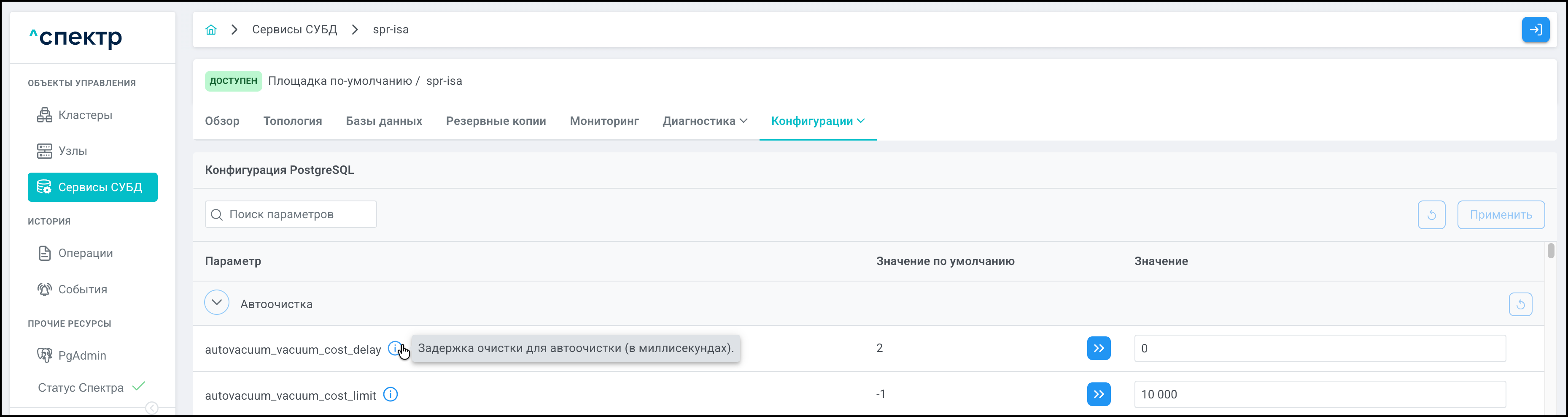Image resolution: width=1568 pixels, height=417 pixels.
Task: Follow the Сервисы СУБД breadcrumb link
Action: (x=294, y=30)
